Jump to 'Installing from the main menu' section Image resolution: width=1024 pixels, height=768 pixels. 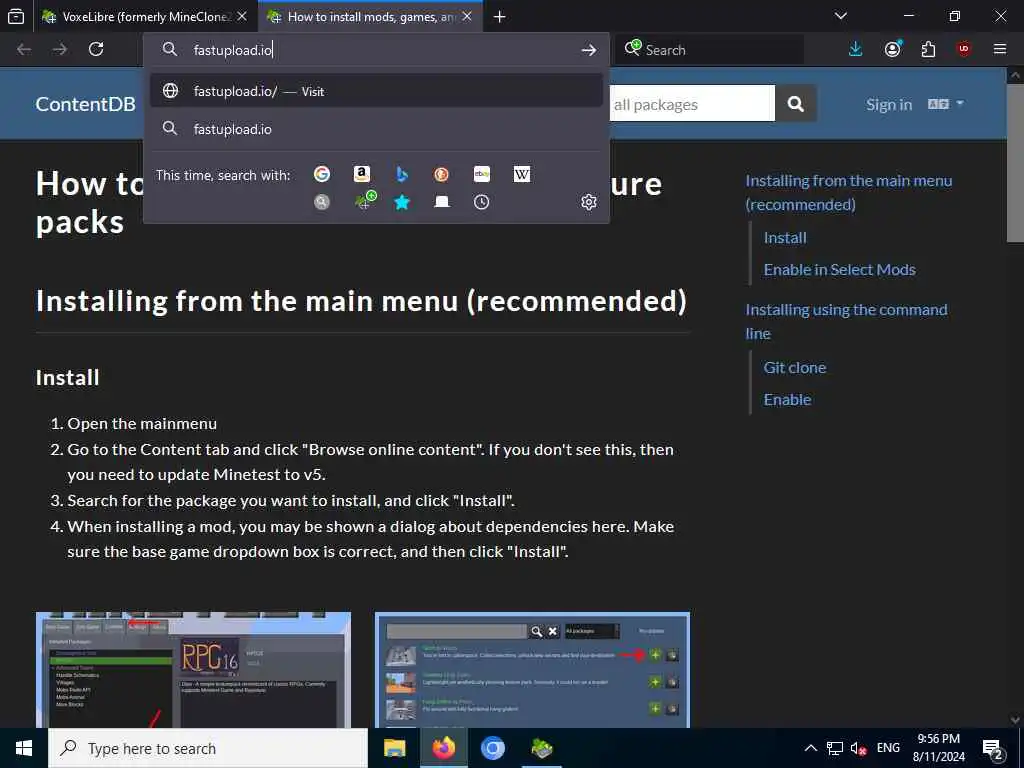848,193
